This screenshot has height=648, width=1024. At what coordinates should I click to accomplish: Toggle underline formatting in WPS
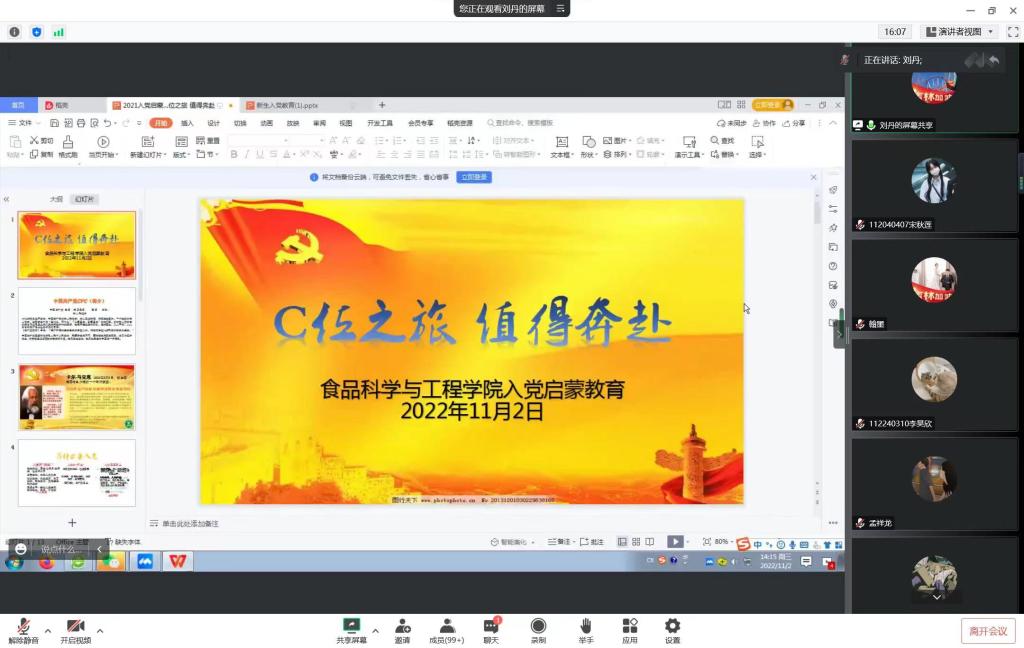pos(260,155)
